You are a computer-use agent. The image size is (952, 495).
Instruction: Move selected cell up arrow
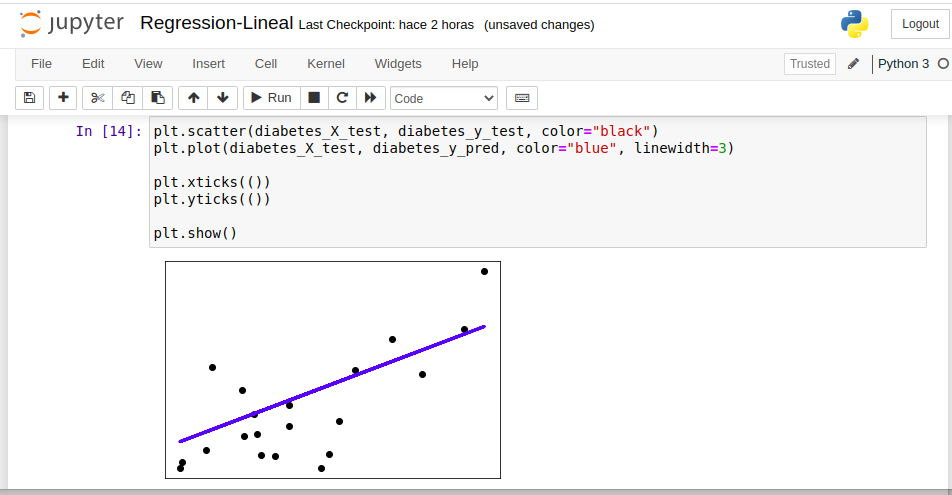(193, 98)
